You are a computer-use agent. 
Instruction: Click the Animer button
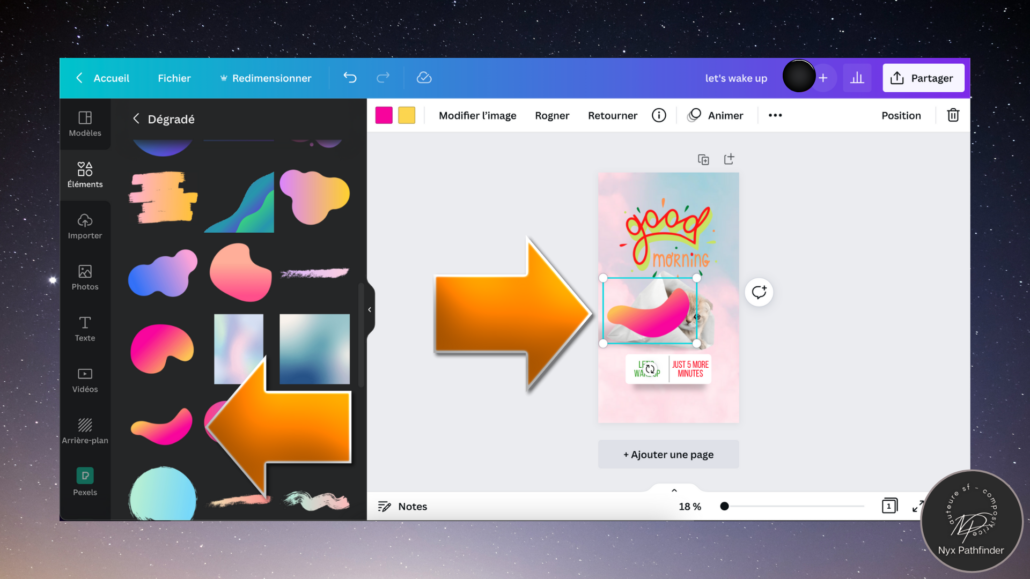[715, 115]
